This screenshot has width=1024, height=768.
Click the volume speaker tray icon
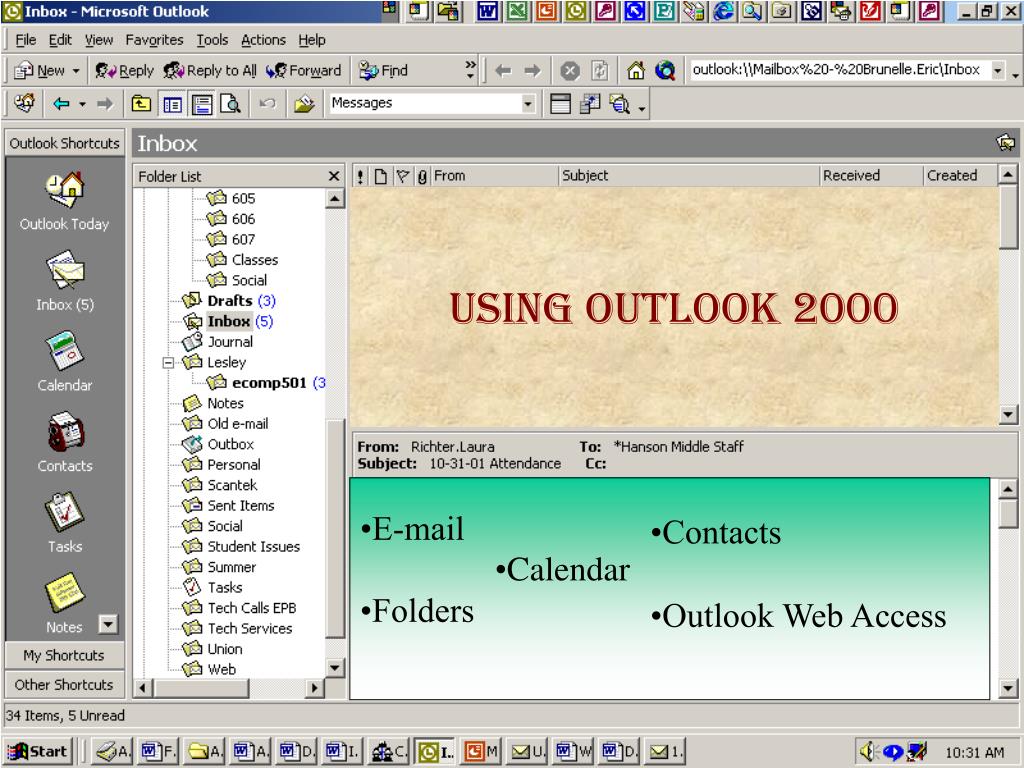coord(869,752)
